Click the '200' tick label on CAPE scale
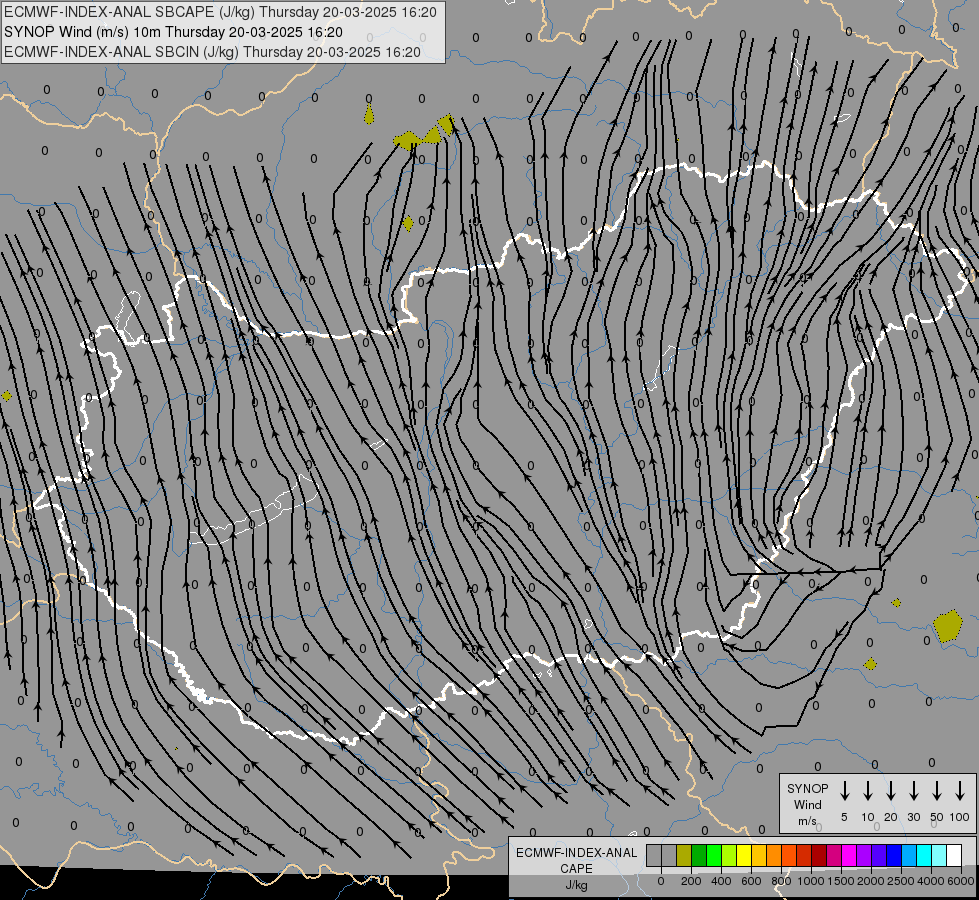The image size is (979, 900). (x=691, y=881)
